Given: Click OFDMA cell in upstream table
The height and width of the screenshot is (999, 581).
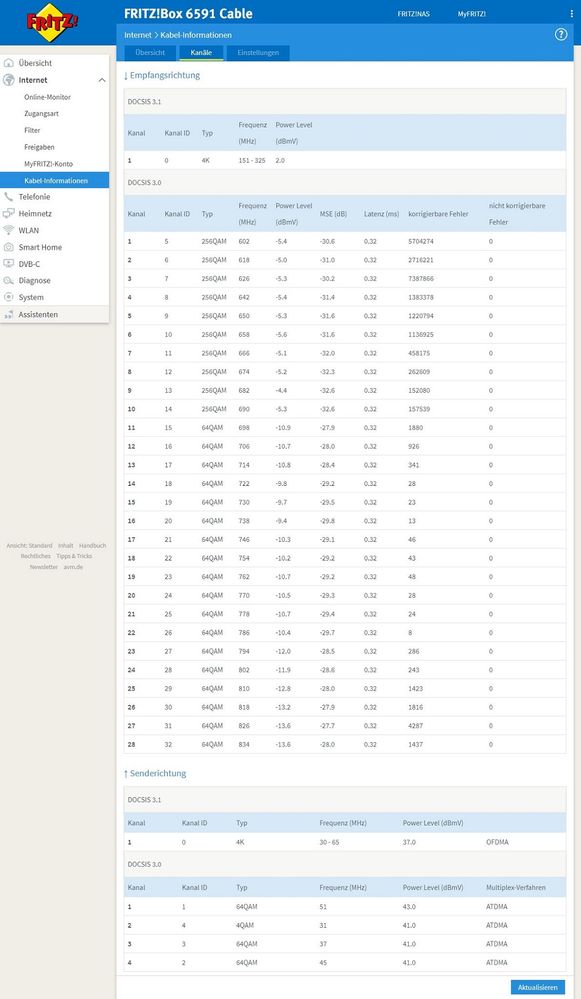Looking at the screenshot, I should (x=497, y=842).
